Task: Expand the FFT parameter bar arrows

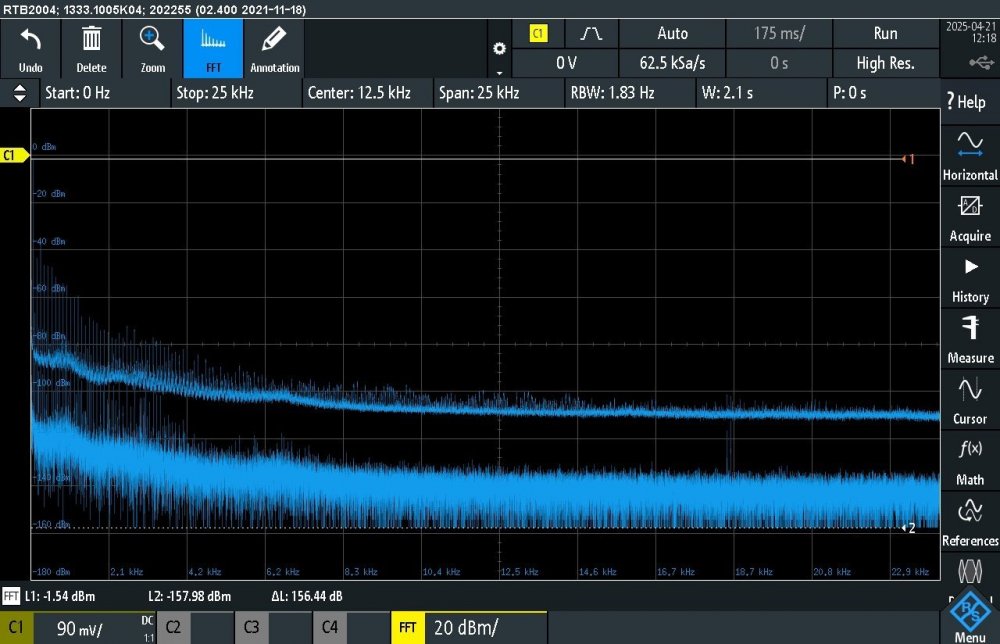Action: pos(19,93)
